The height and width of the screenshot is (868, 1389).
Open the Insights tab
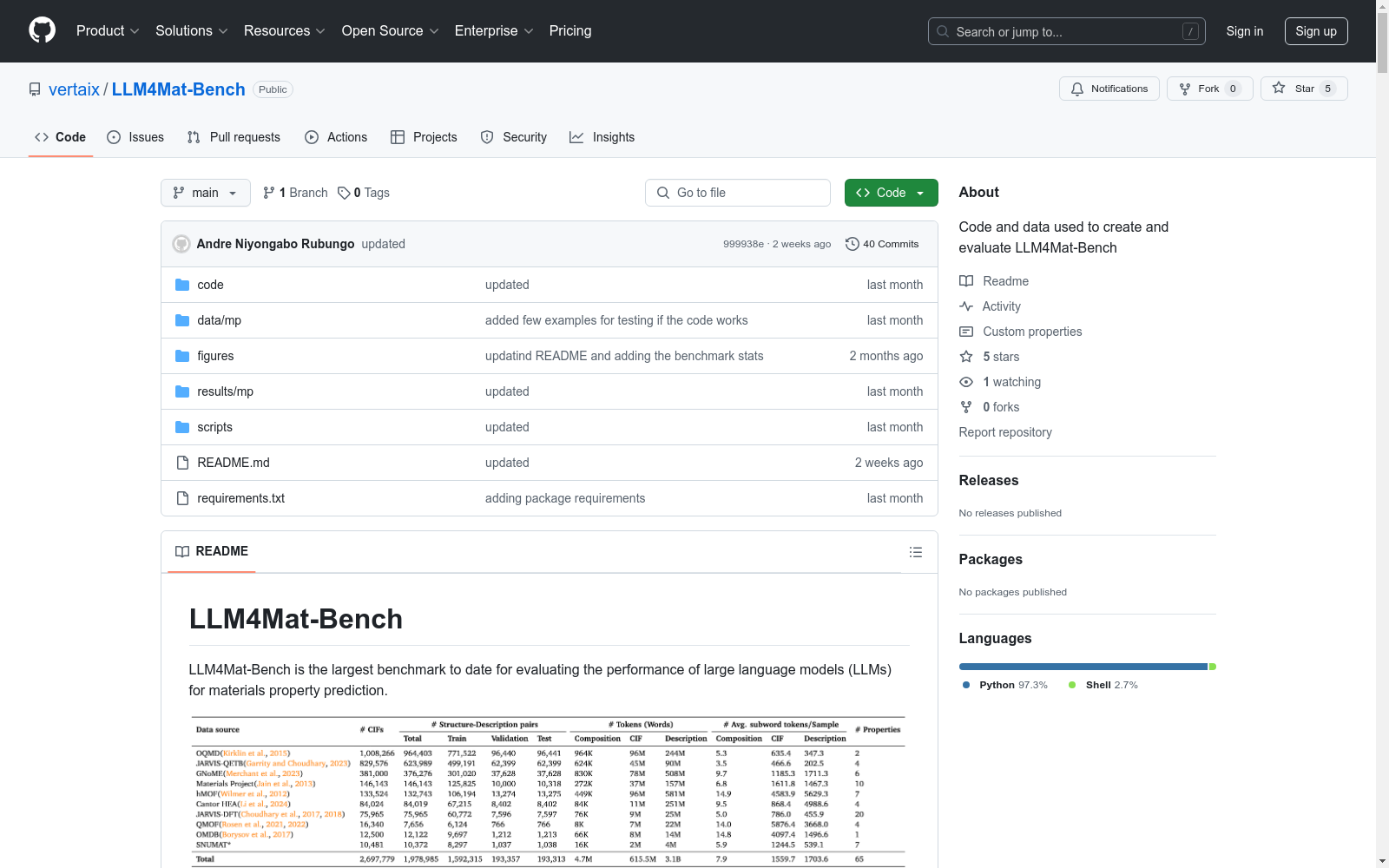[602, 137]
